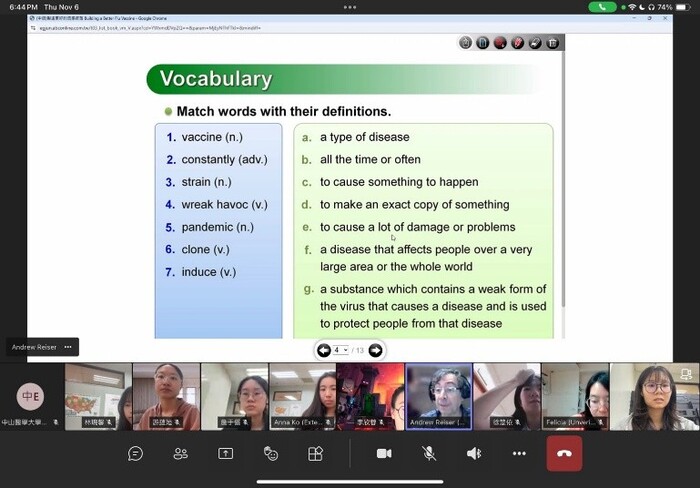
Task: Select the red pen annotation tool
Action: tap(518, 43)
